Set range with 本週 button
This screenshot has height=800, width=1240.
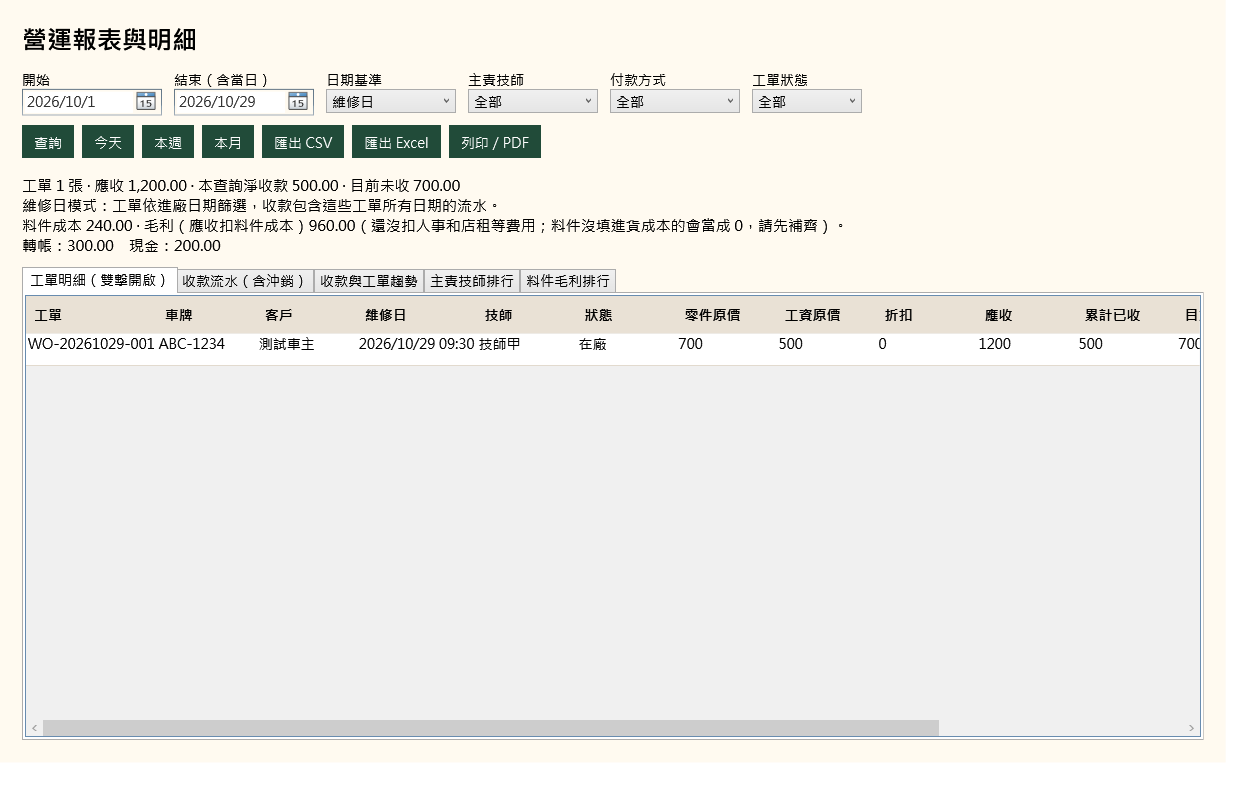(x=168, y=142)
